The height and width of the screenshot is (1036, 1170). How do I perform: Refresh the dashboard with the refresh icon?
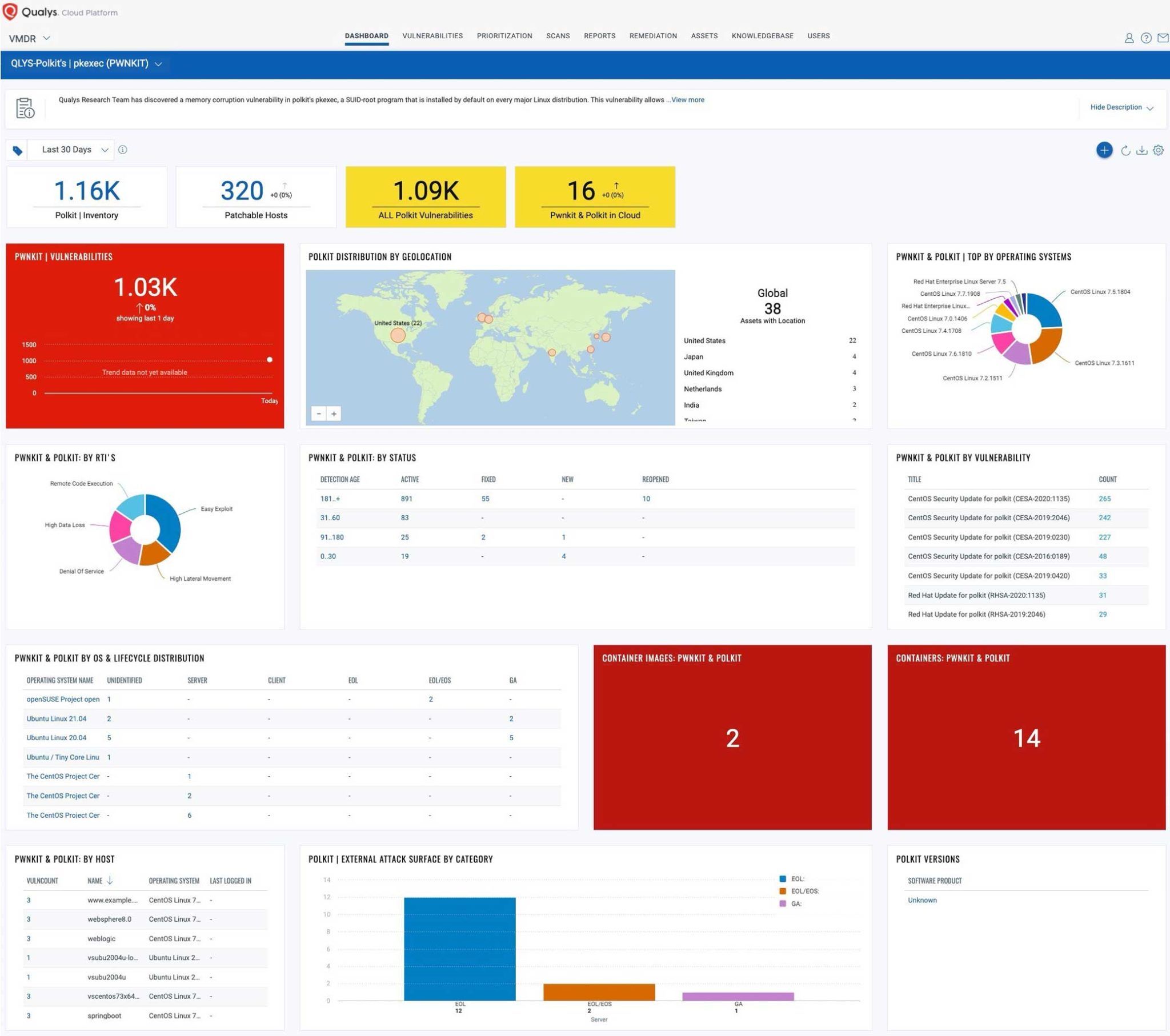(x=1125, y=151)
